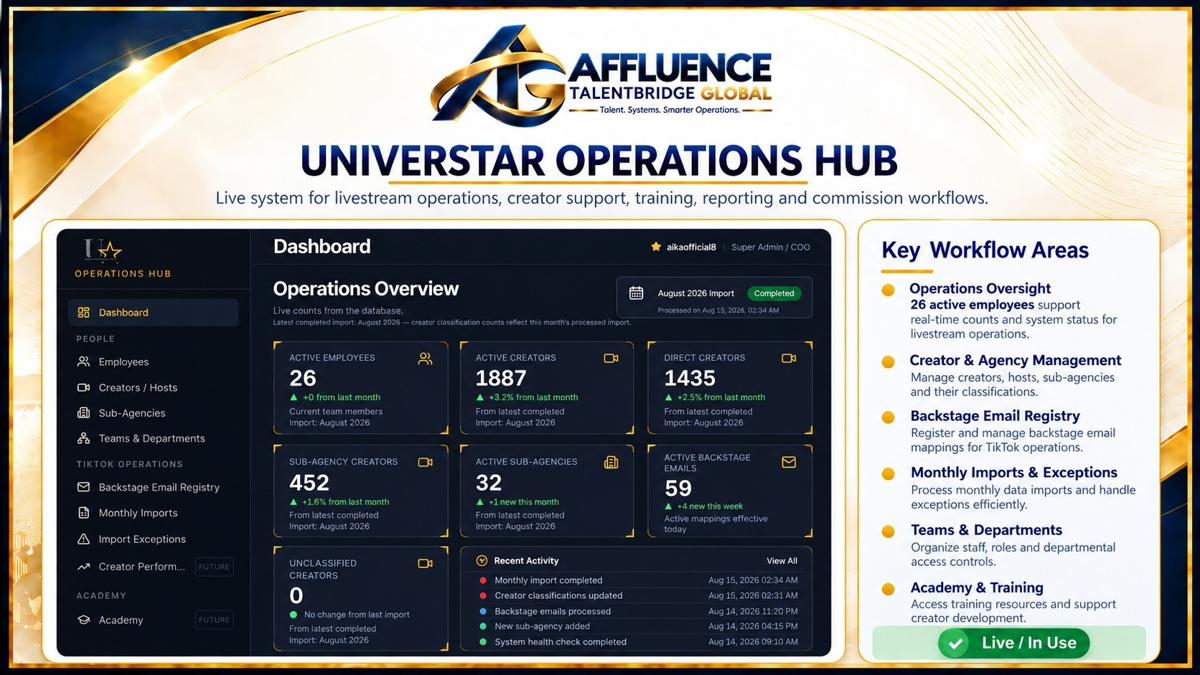Open the Academy sidebar entry
The width and height of the screenshot is (1200, 675).
point(120,620)
